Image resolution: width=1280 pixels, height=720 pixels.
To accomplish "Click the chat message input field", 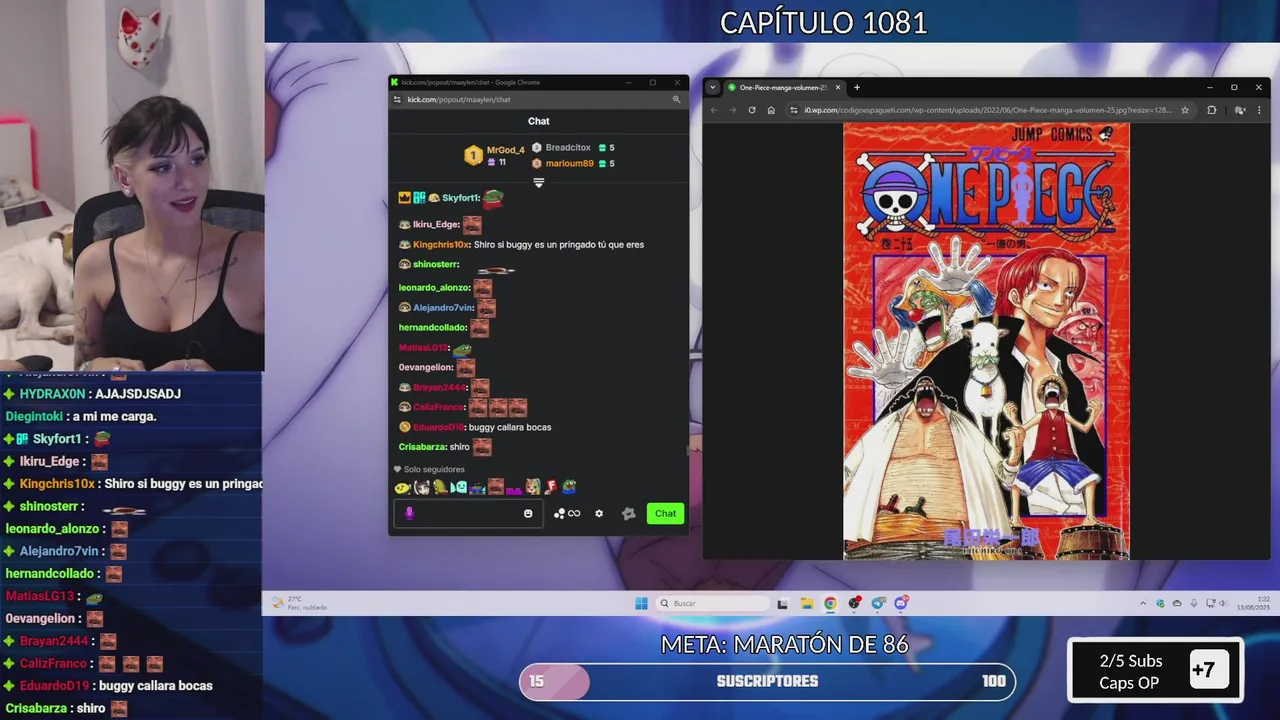I will point(468,513).
